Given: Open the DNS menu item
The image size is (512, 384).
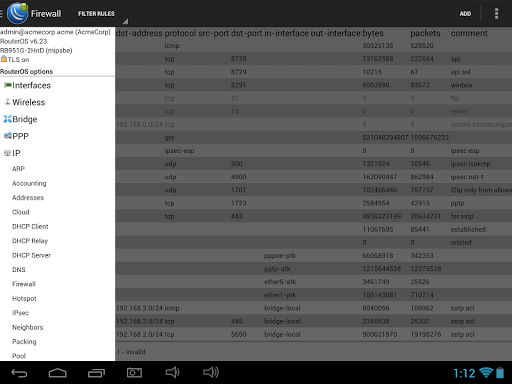Looking at the screenshot, I should tap(19, 270).
